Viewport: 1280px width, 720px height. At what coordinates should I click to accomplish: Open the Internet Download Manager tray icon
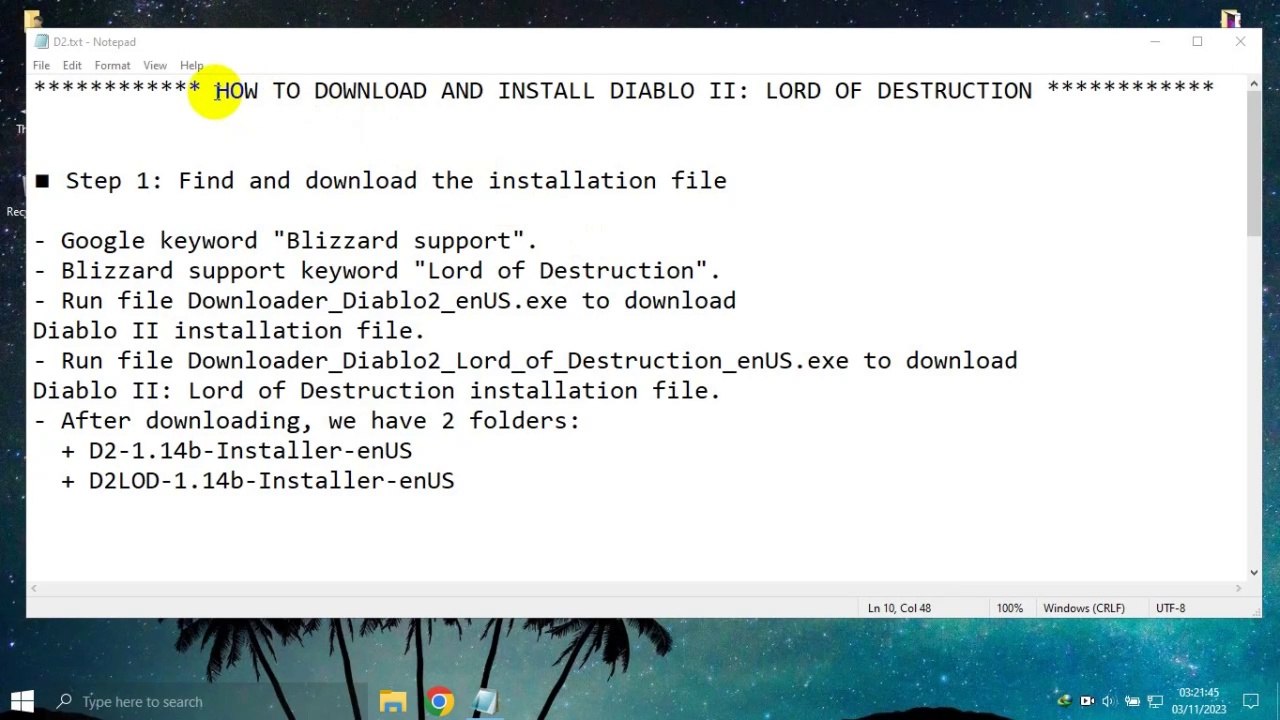click(x=1064, y=701)
